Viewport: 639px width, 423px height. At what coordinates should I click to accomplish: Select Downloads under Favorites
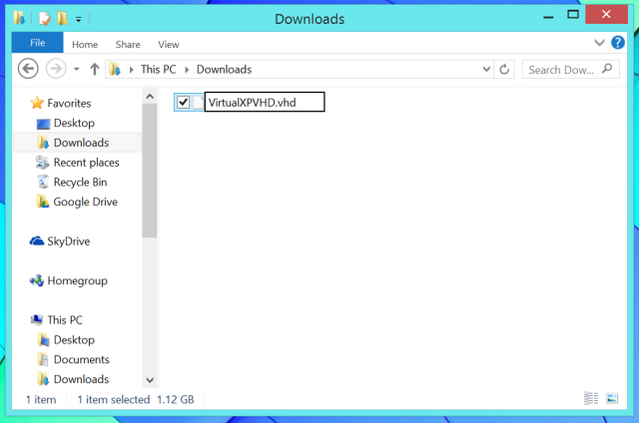[81, 143]
